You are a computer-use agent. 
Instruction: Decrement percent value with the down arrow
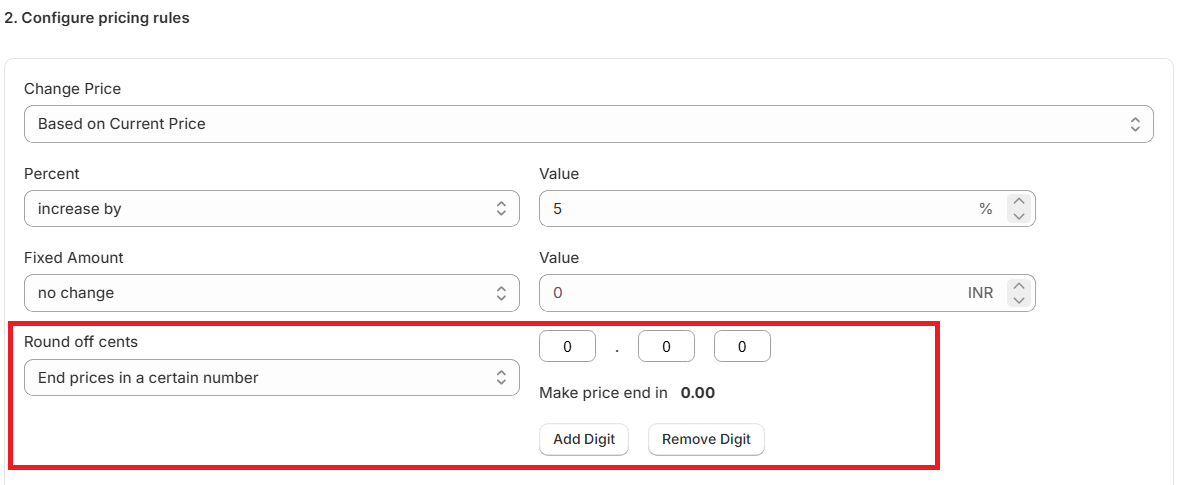(x=1019, y=216)
